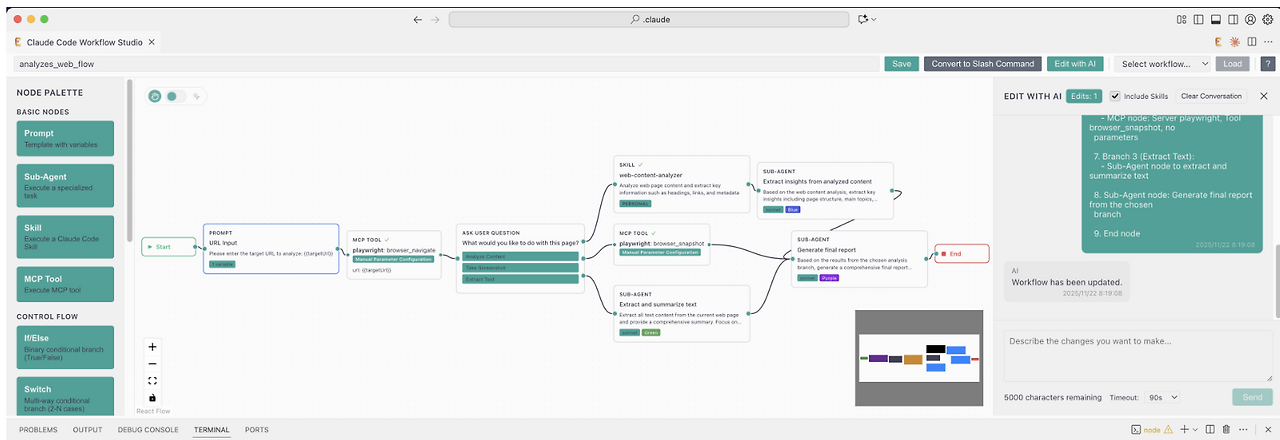Click Convert to Slash Command button
This screenshot has width=1280, height=440.
pos(983,63)
